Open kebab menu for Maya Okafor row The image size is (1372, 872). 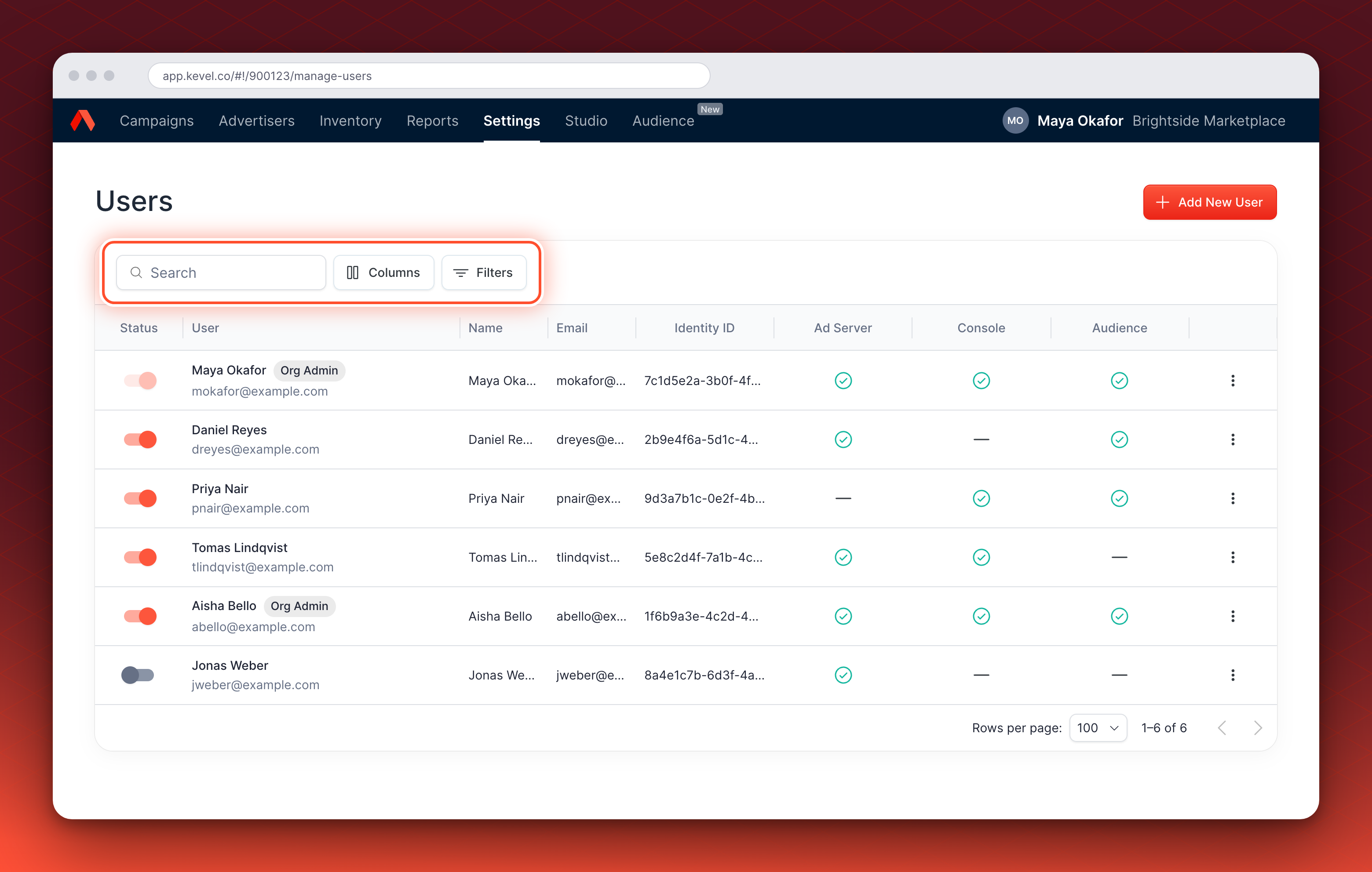1233,381
